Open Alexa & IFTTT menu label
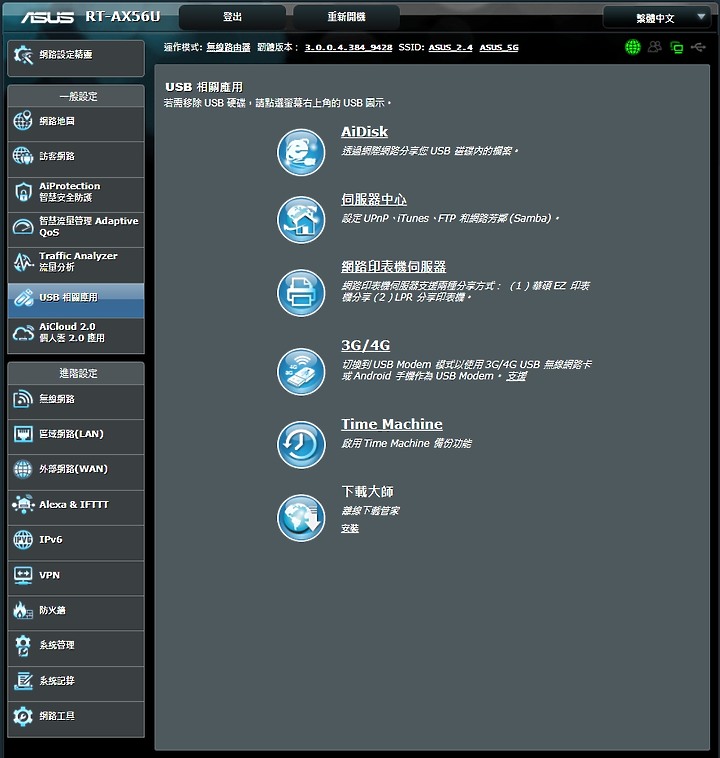The height and width of the screenshot is (758, 720). (73, 504)
